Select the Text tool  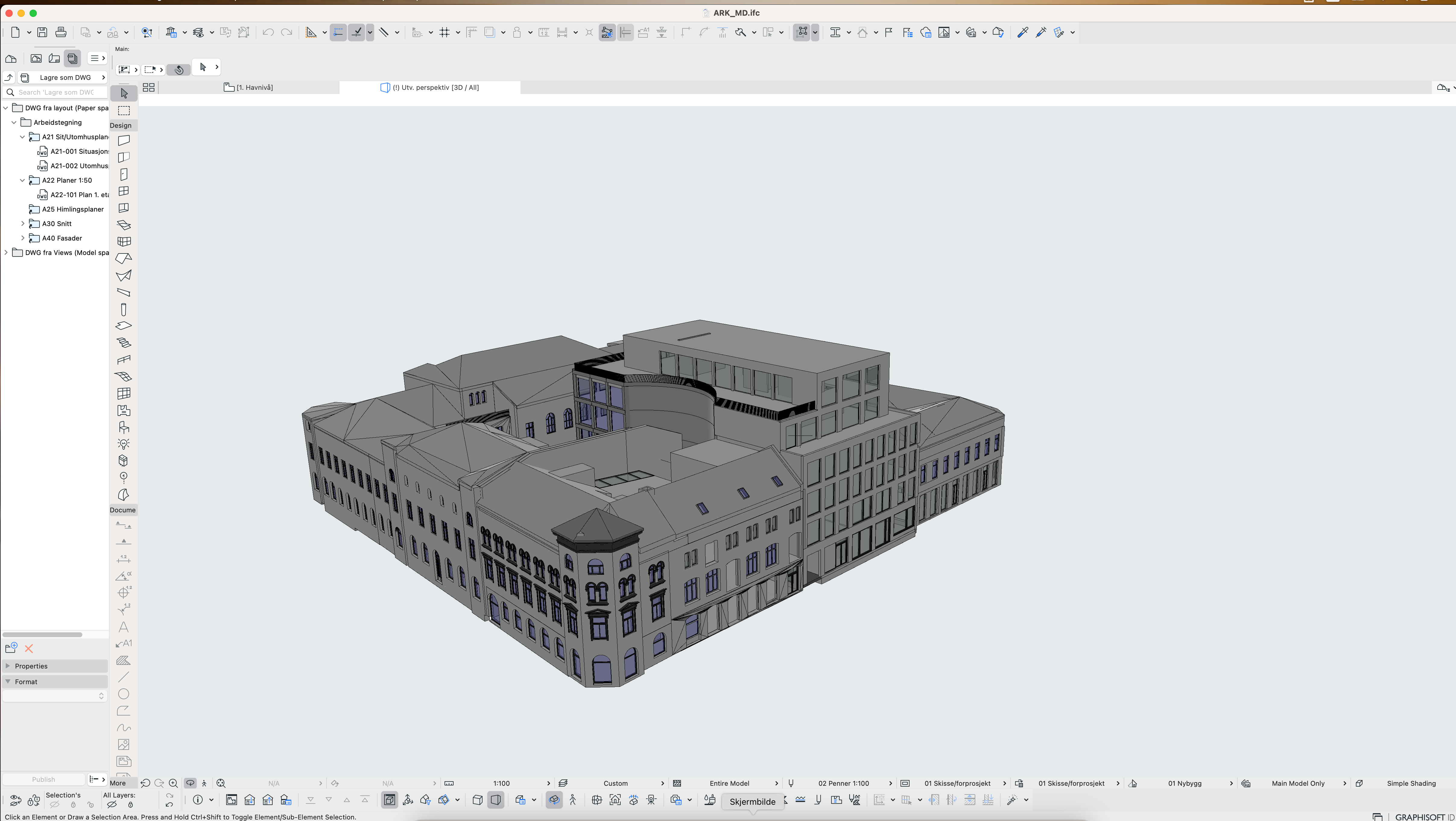pos(123,627)
